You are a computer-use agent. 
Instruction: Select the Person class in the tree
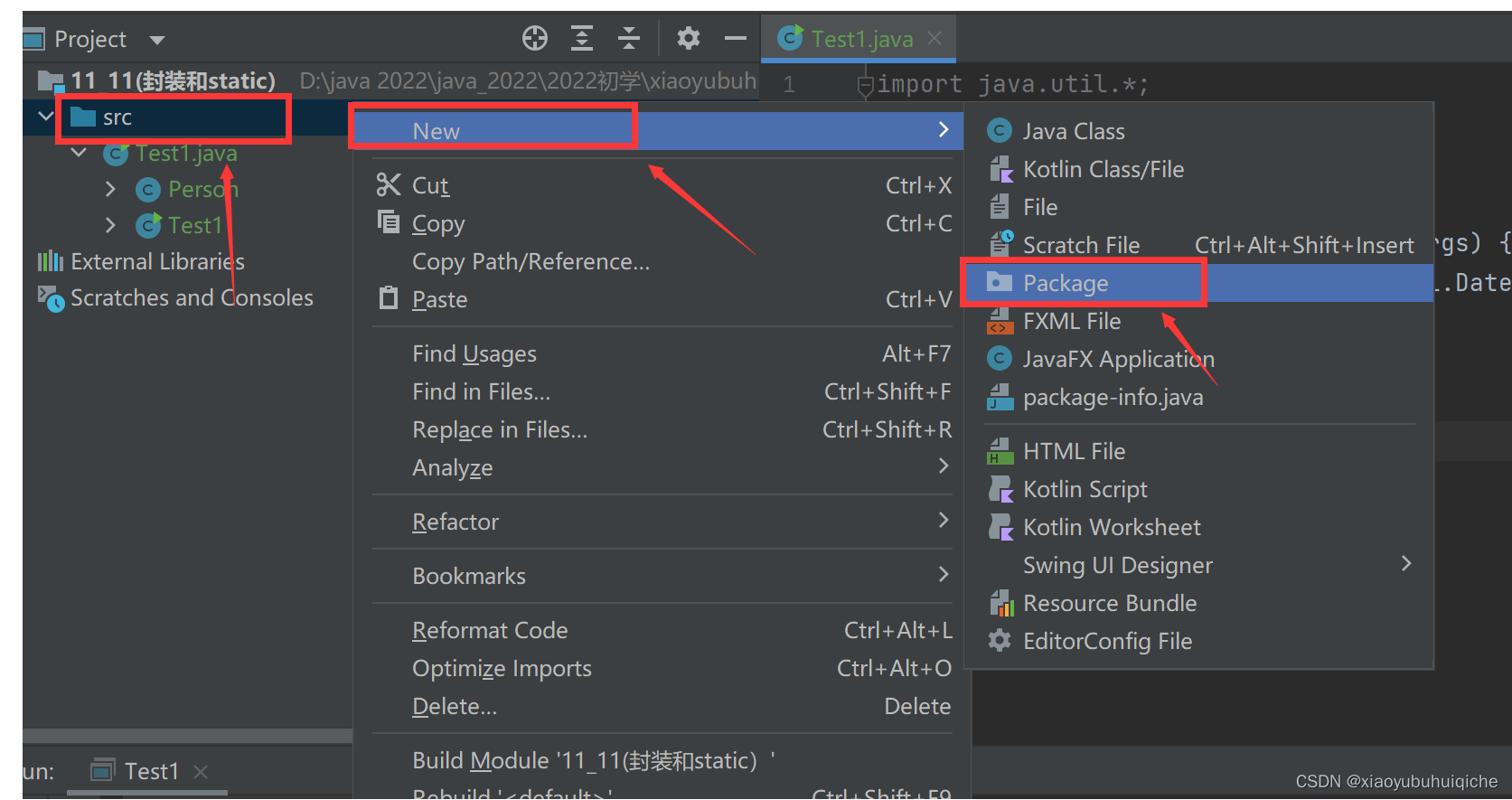pos(187,189)
